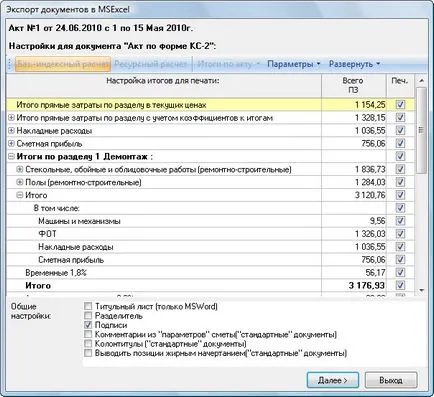Click the value 56,17
This screenshot has height=397, width=434.
[x=375, y=273]
